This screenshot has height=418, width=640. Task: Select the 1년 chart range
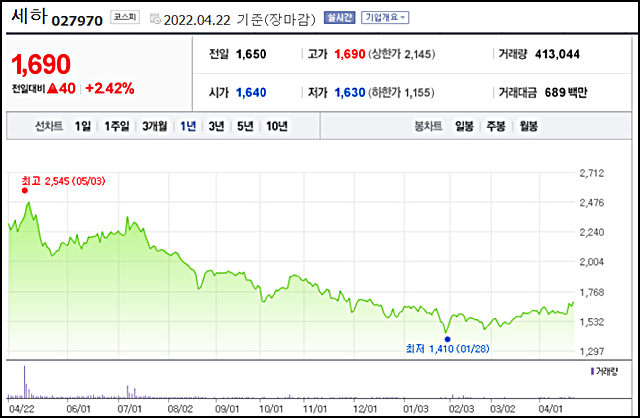coord(188,126)
